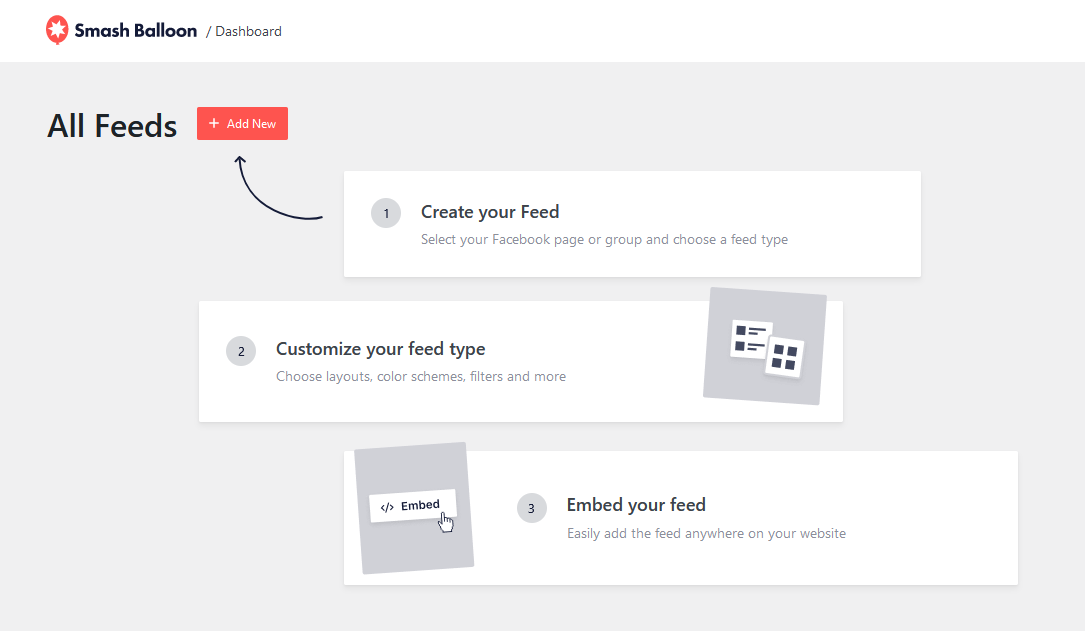
Task: Select the Embed your feed title
Action: 636,505
